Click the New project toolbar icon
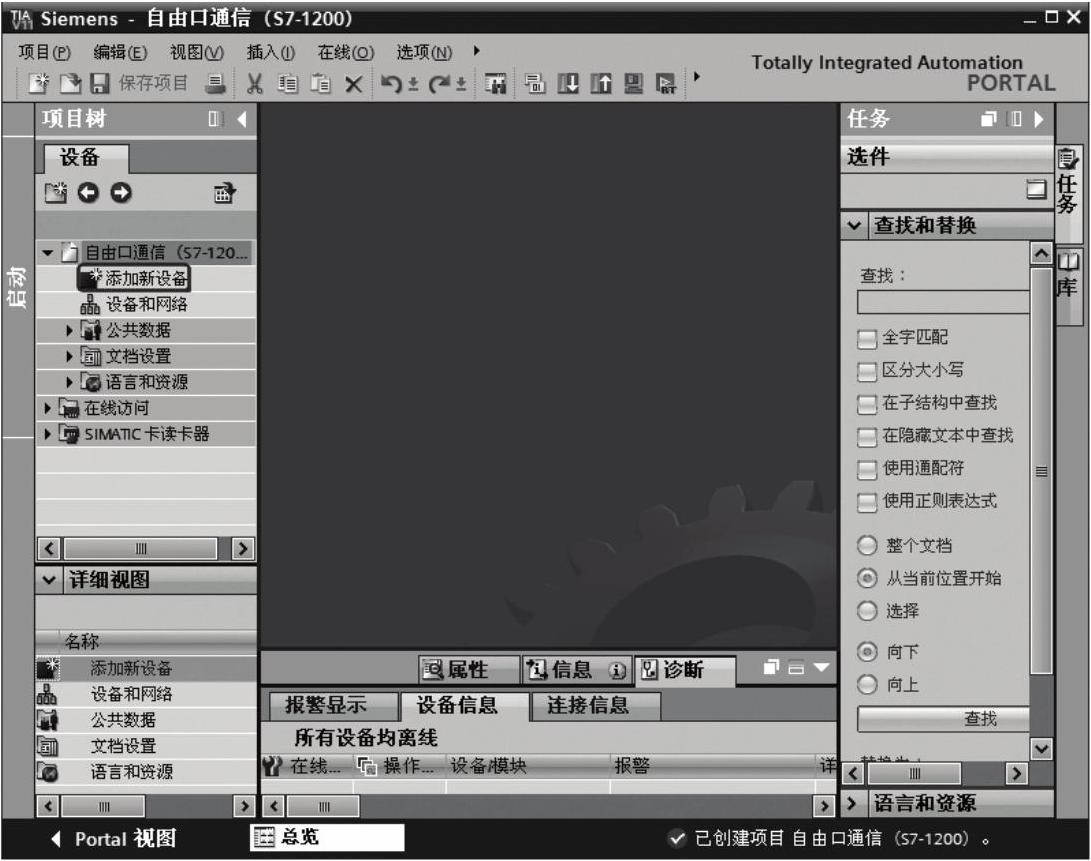This screenshot has width=1091, height=861. pos(40,83)
